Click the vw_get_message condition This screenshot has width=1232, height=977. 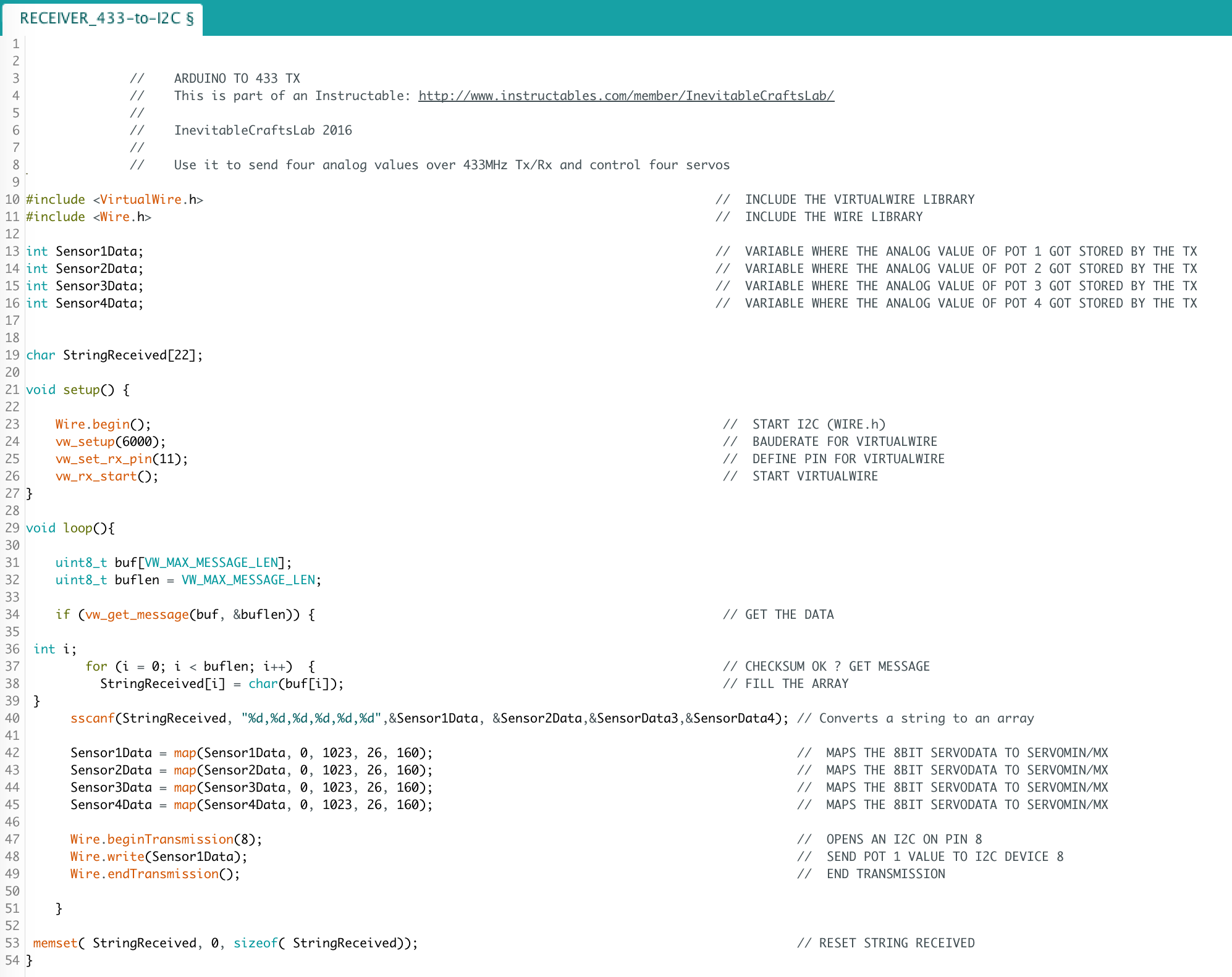click(136, 614)
